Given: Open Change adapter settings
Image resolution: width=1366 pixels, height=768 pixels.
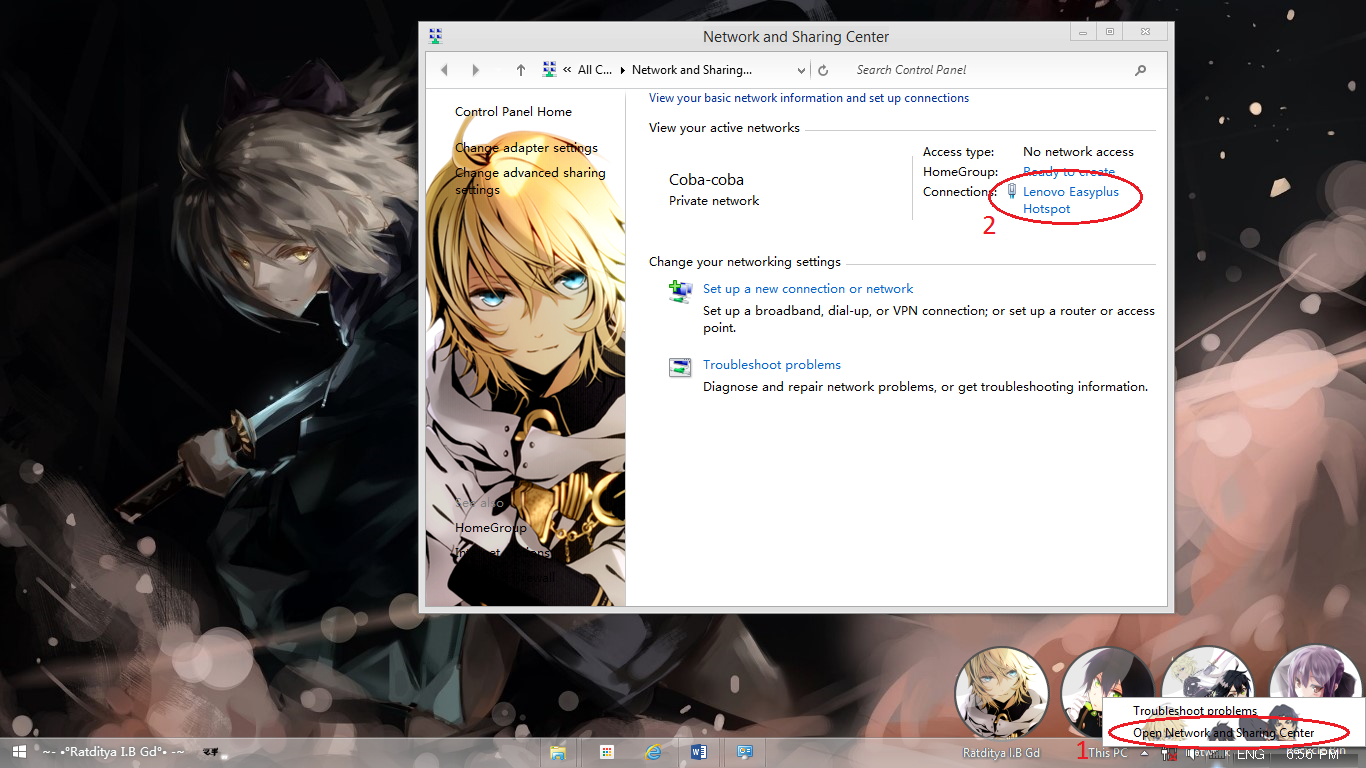Looking at the screenshot, I should (x=526, y=147).
